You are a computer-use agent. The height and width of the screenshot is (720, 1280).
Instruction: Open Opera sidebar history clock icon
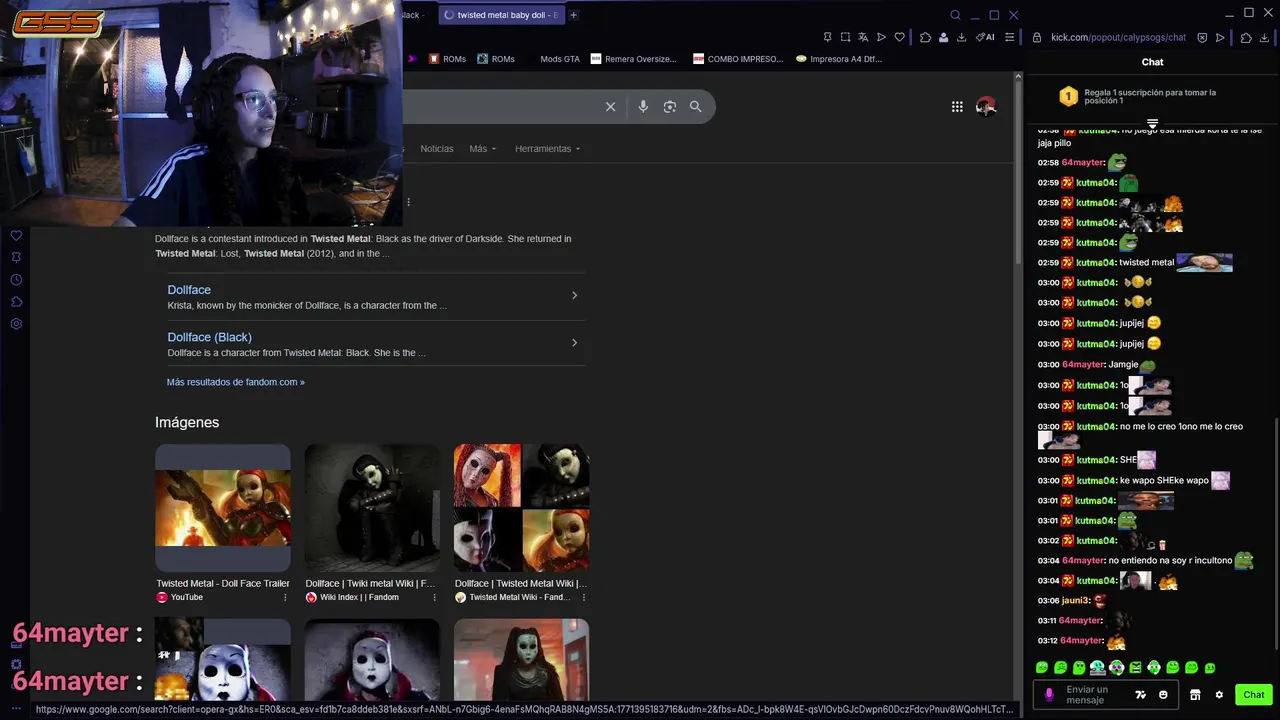16,280
